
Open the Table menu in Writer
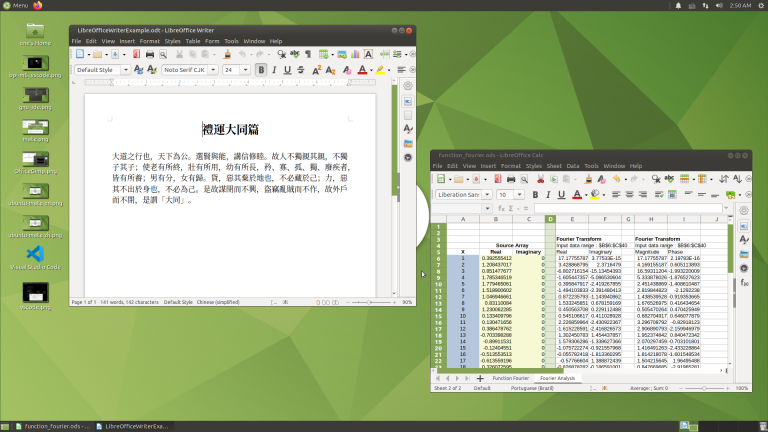click(x=192, y=41)
